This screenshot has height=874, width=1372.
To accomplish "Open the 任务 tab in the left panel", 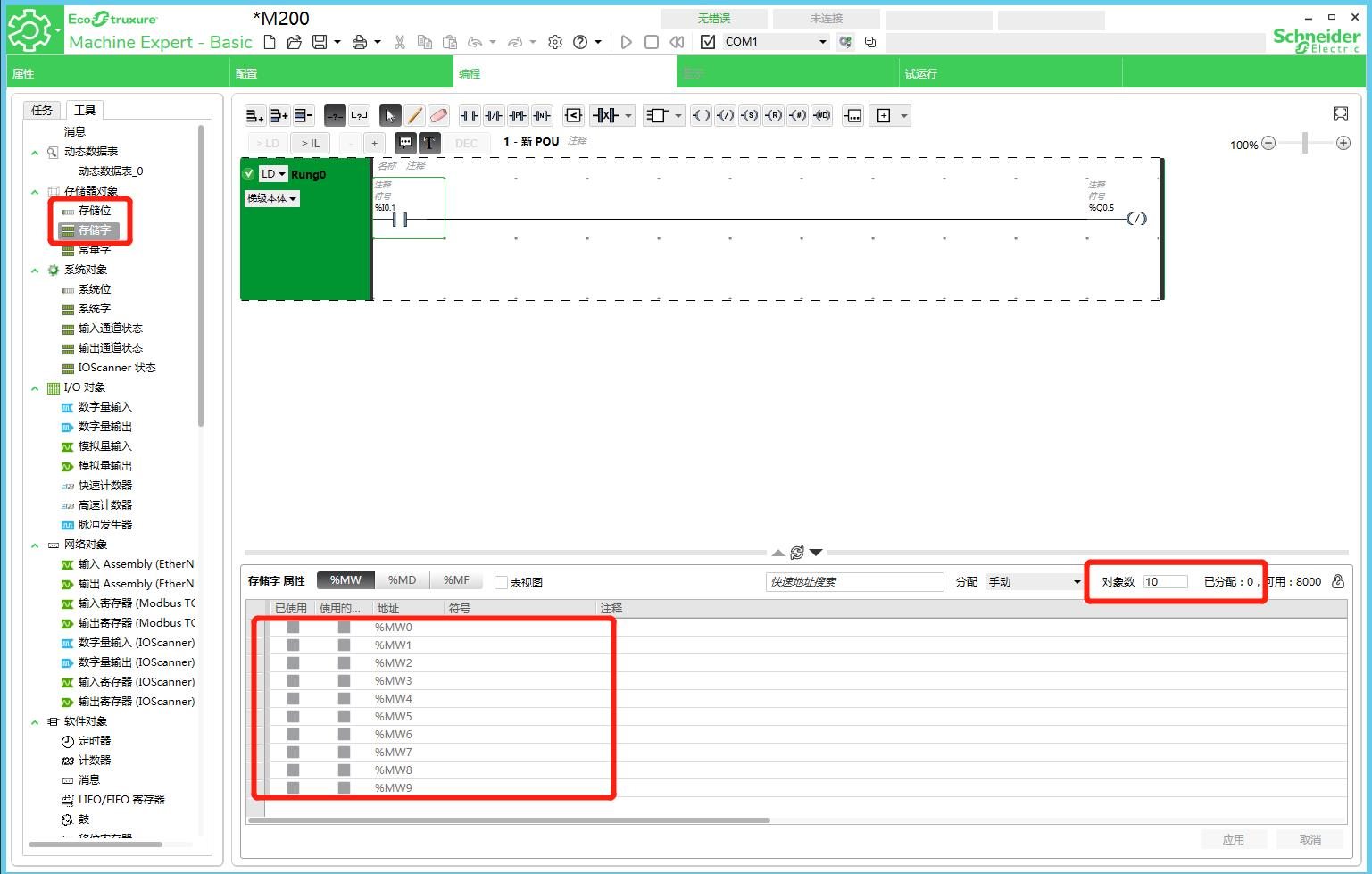I will [42, 110].
